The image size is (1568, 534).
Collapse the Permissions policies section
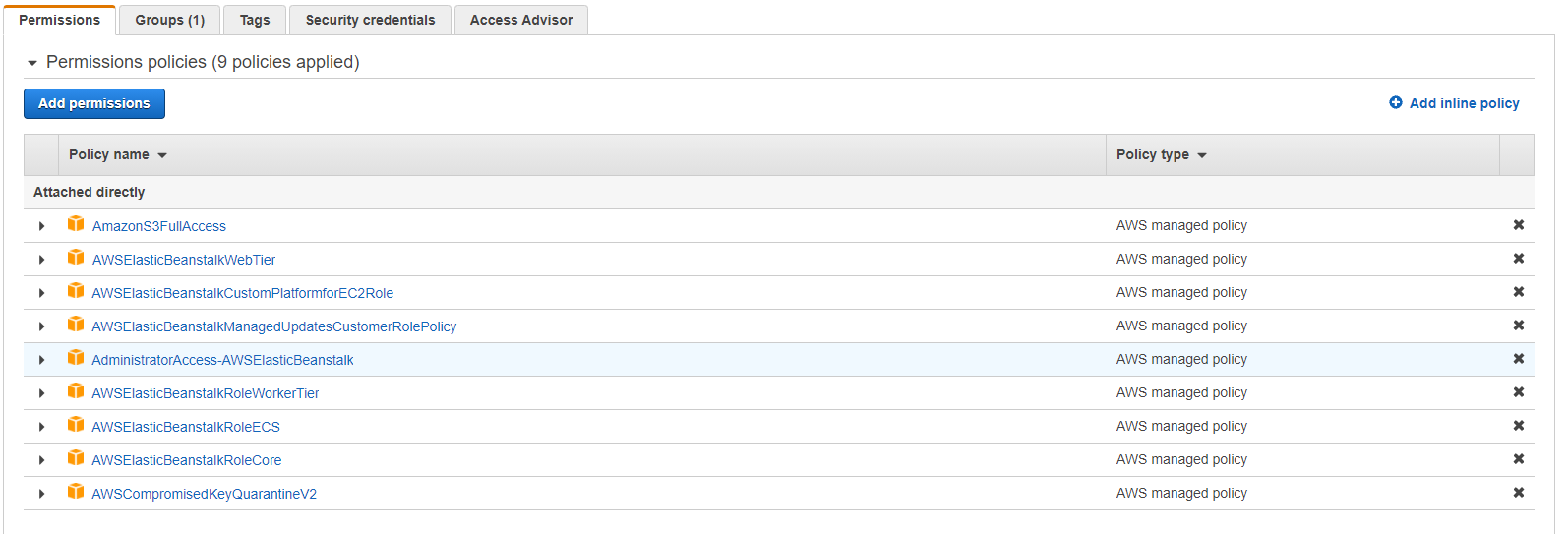pyautogui.click(x=32, y=63)
